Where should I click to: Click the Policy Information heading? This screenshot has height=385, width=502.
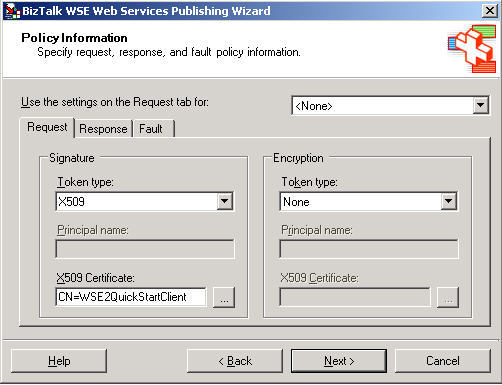[74, 38]
